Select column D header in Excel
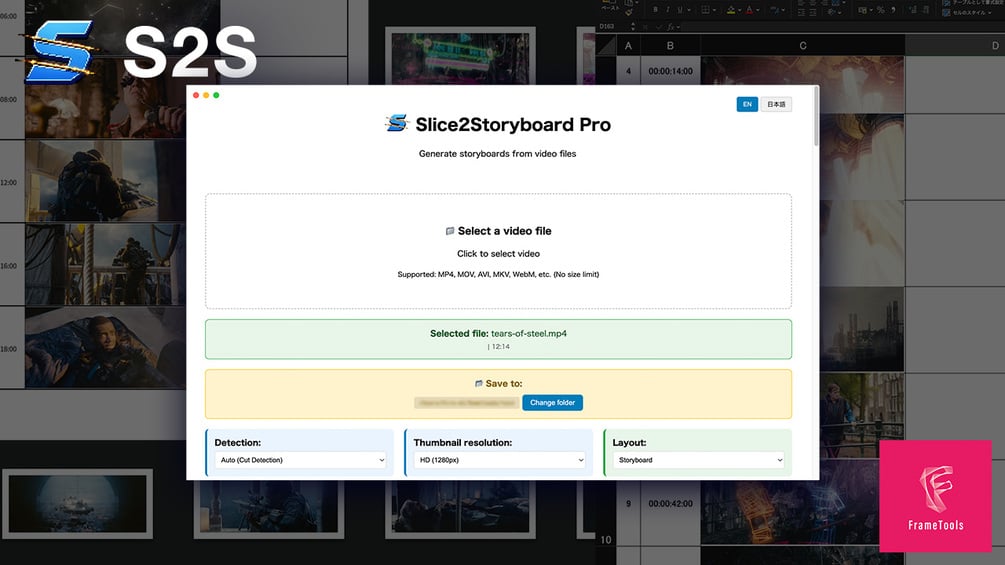Screen dimensions: 1005x565 coord(955,45)
